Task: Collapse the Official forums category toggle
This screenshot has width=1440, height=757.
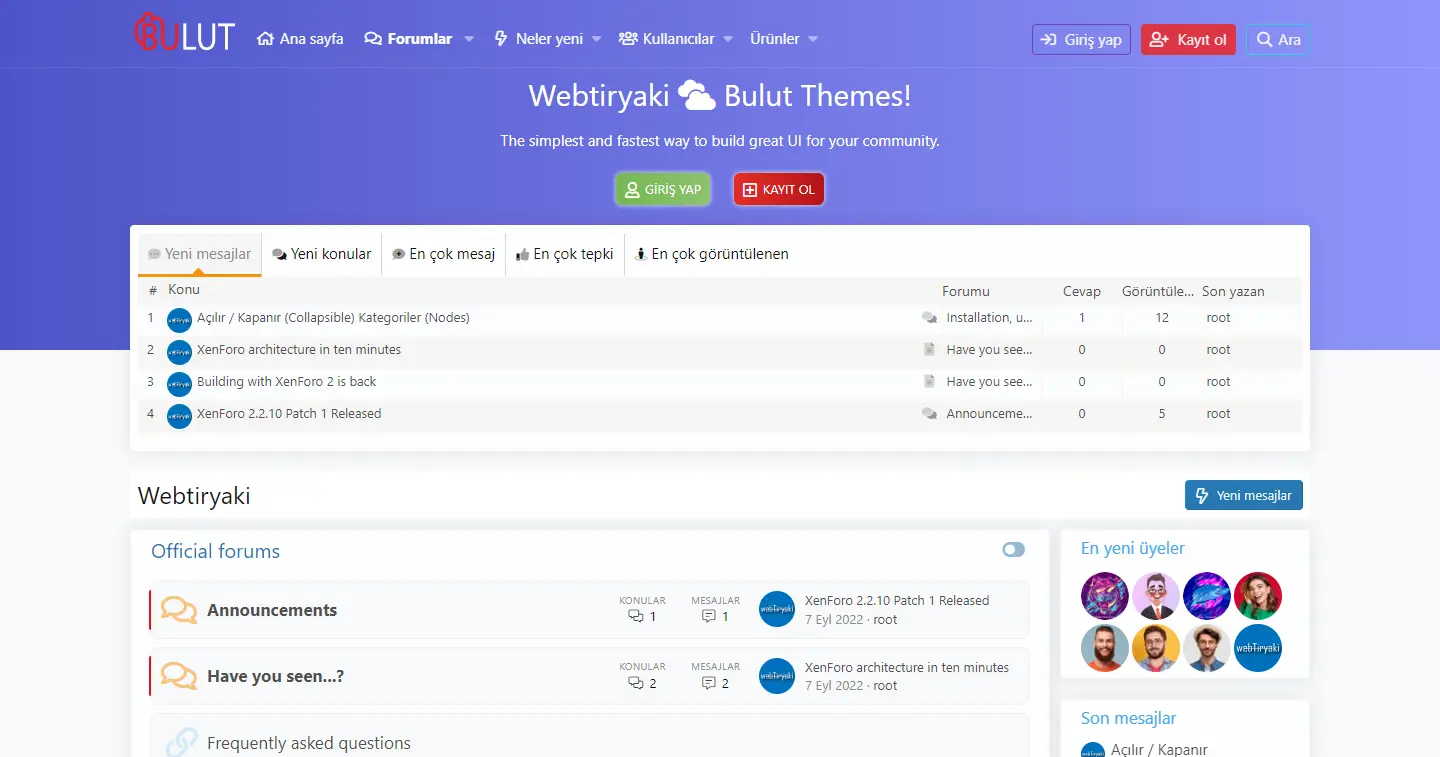Action: [x=1013, y=550]
